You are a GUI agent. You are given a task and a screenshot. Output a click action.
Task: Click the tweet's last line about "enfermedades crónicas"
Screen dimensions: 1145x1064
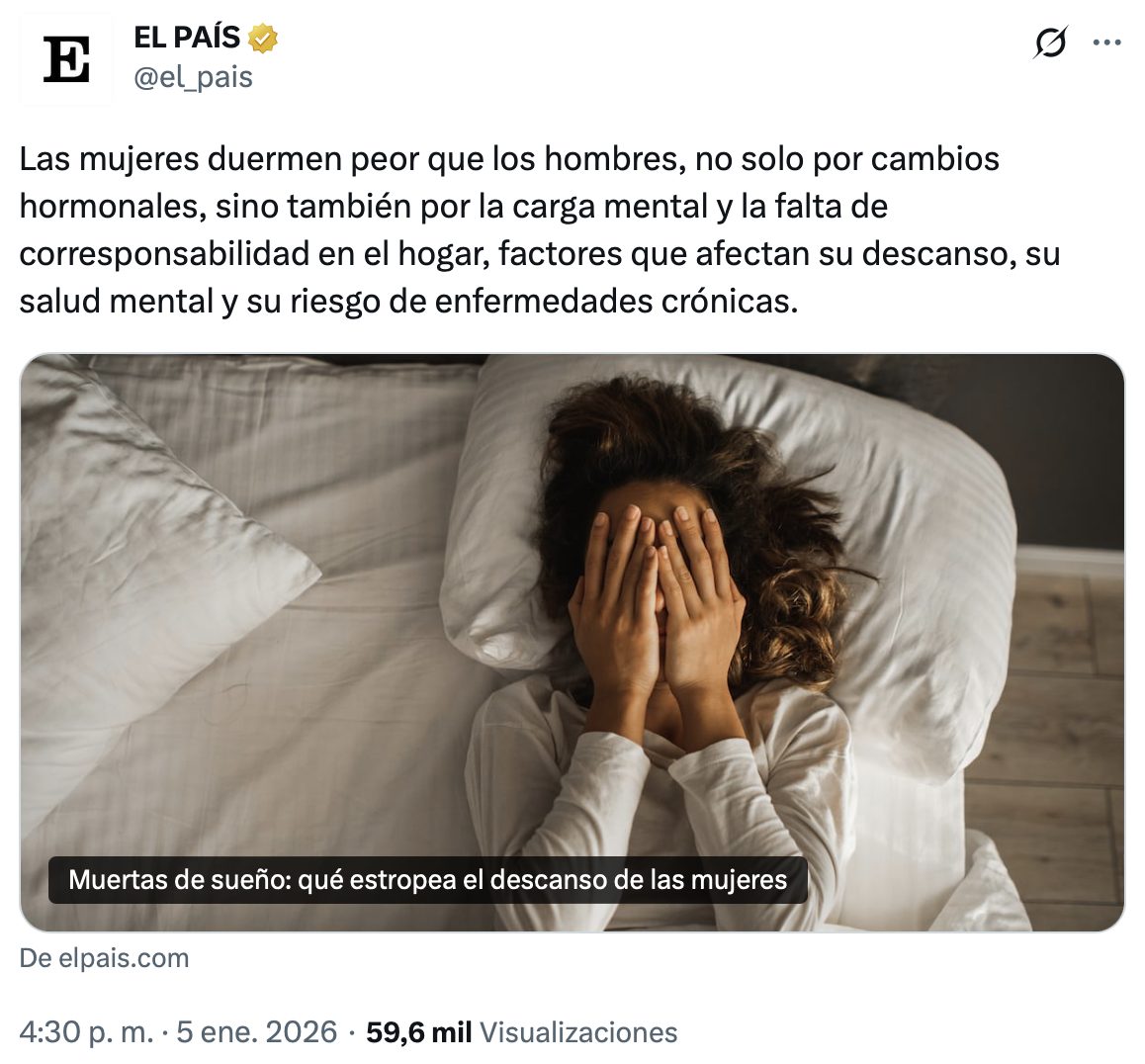409,302
